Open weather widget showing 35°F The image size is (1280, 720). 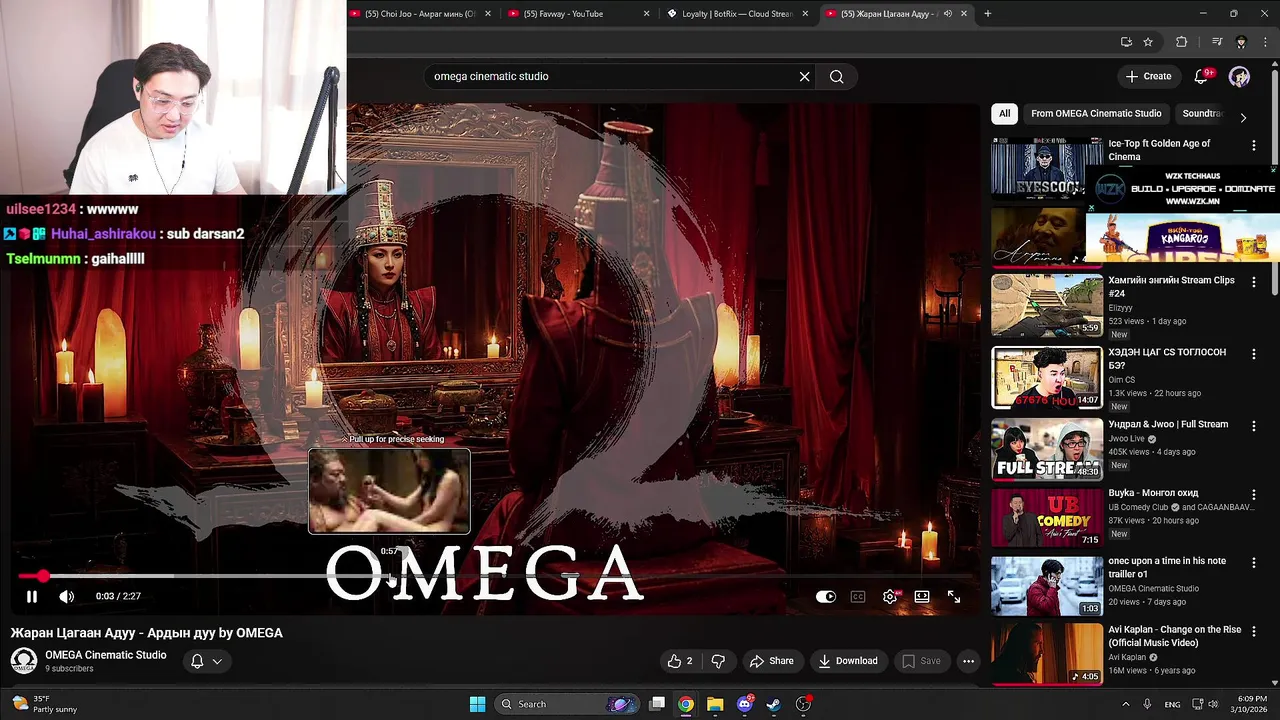coord(47,704)
